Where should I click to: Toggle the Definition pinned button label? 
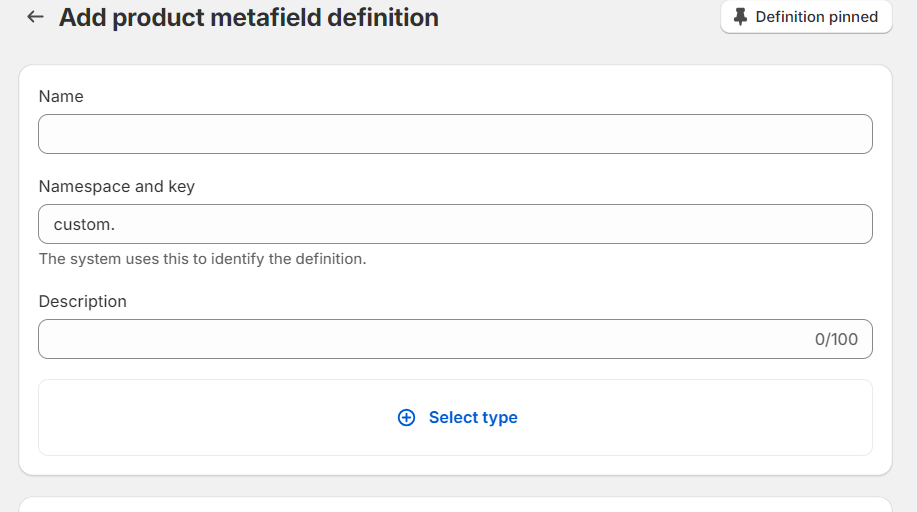point(816,17)
